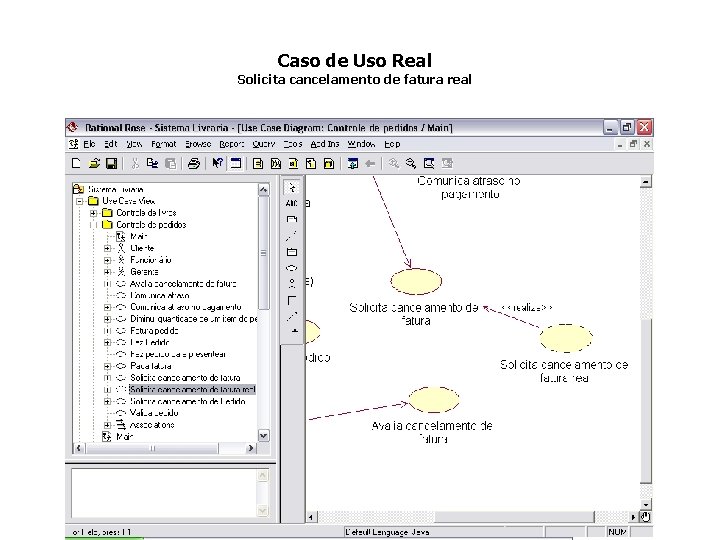Image resolution: width=720 pixels, height=540 pixels.
Task: Expand Comunica atraso no pagamento node
Action: 107,307
